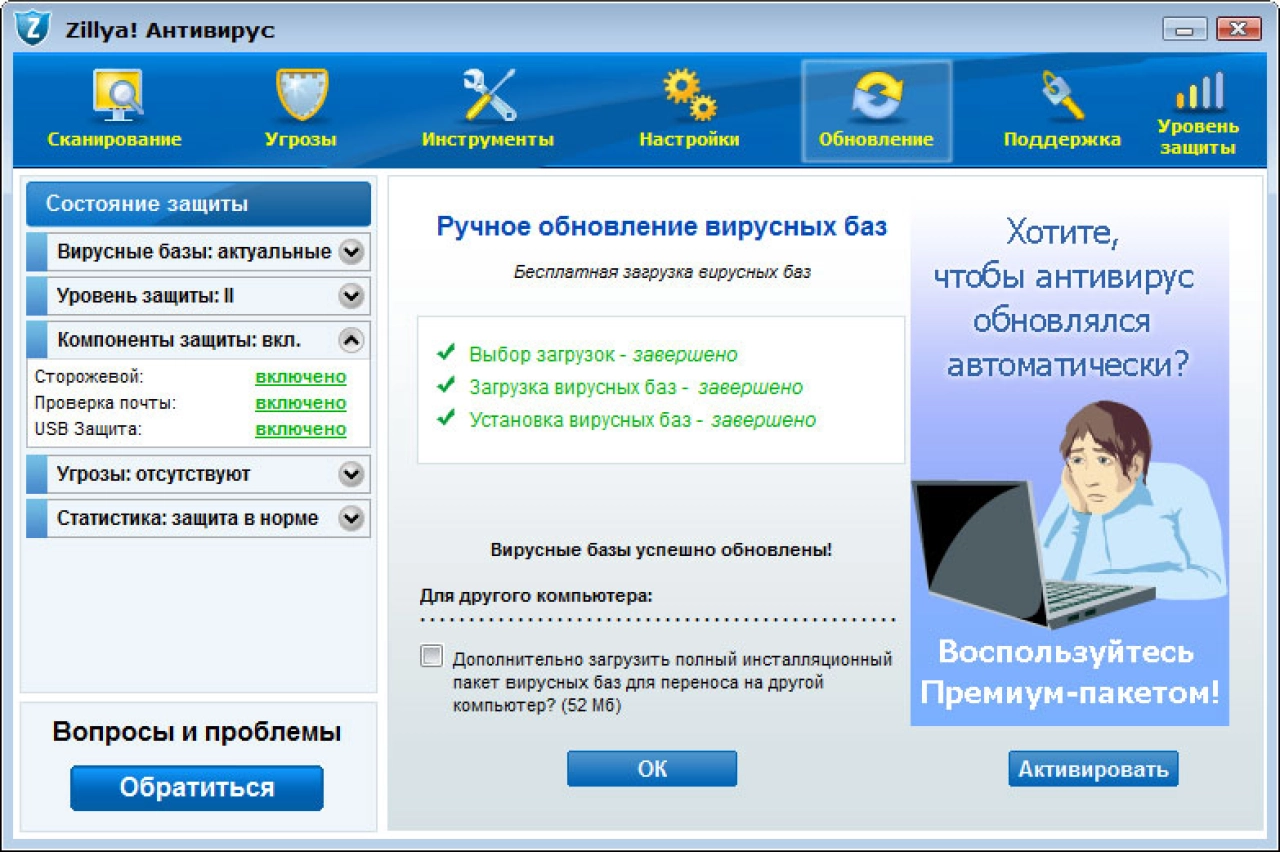The height and width of the screenshot is (852, 1280).
Task: Switch to the Инструменты tab label
Action: [x=488, y=140]
